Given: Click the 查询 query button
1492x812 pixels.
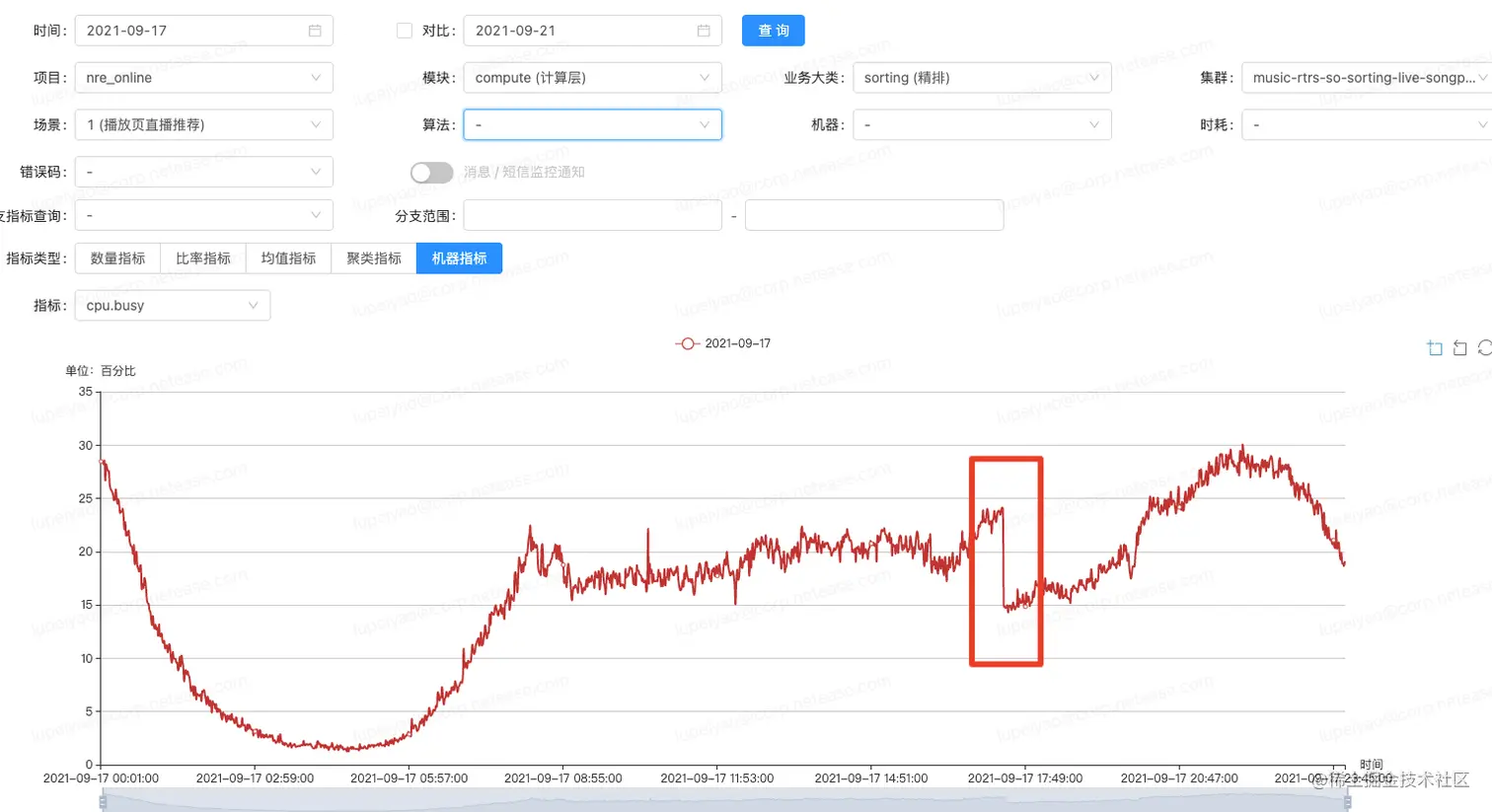Looking at the screenshot, I should 774,31.
